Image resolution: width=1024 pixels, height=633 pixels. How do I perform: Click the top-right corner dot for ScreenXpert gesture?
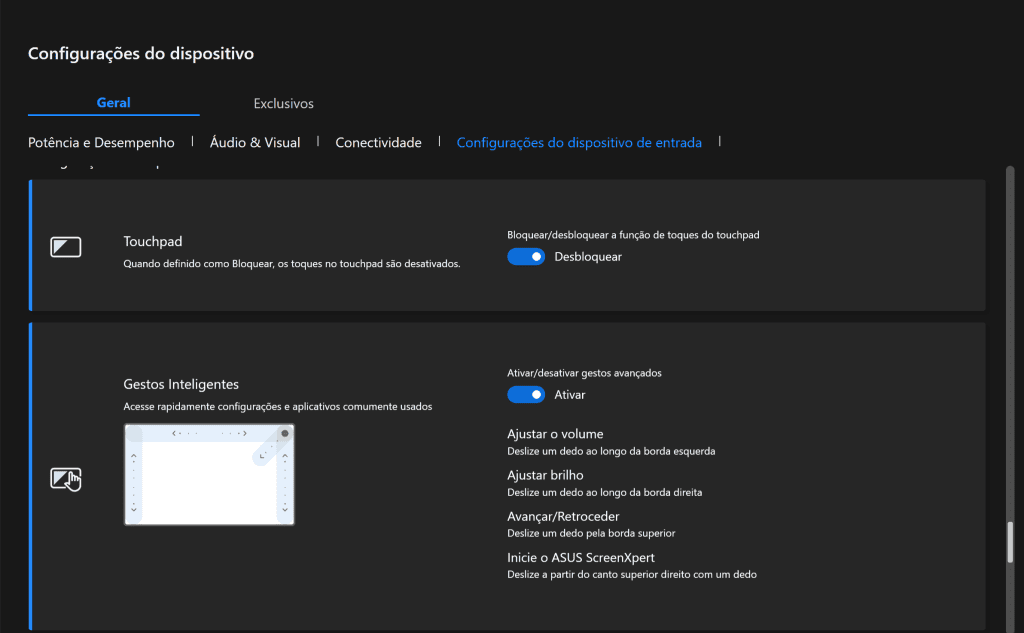(284, 433)
